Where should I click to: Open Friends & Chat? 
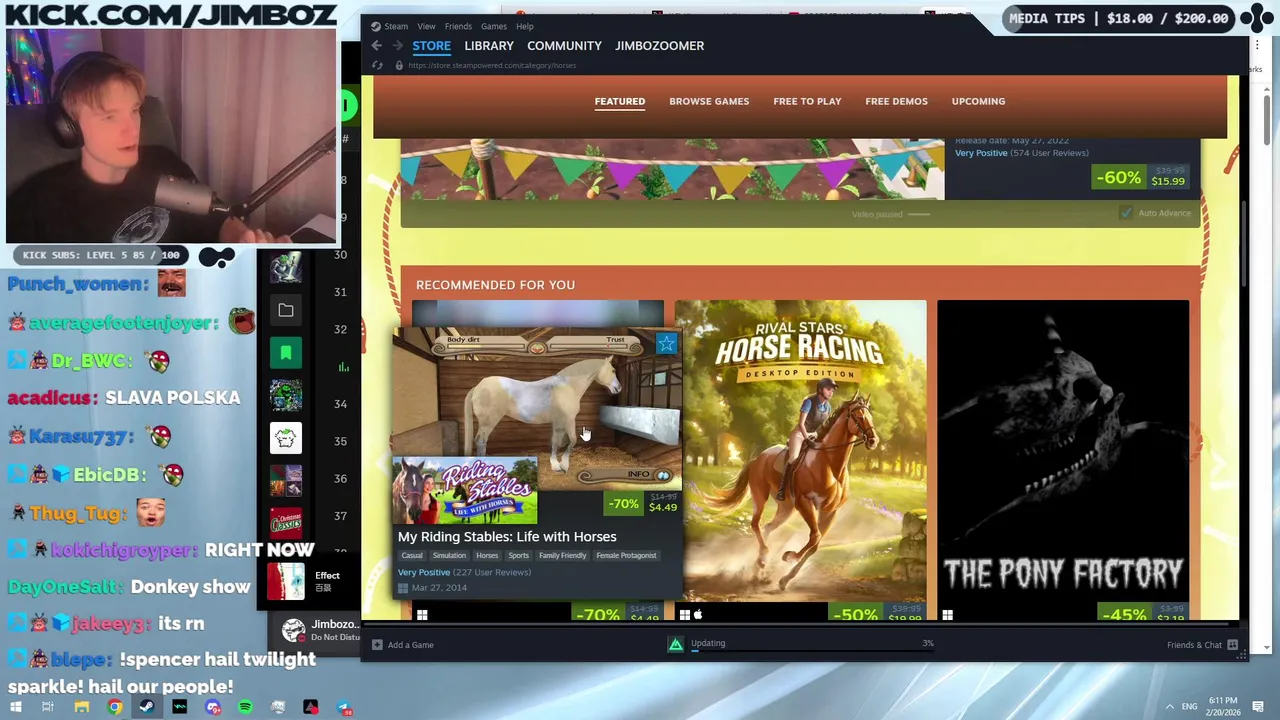[x=1194, y=645]
